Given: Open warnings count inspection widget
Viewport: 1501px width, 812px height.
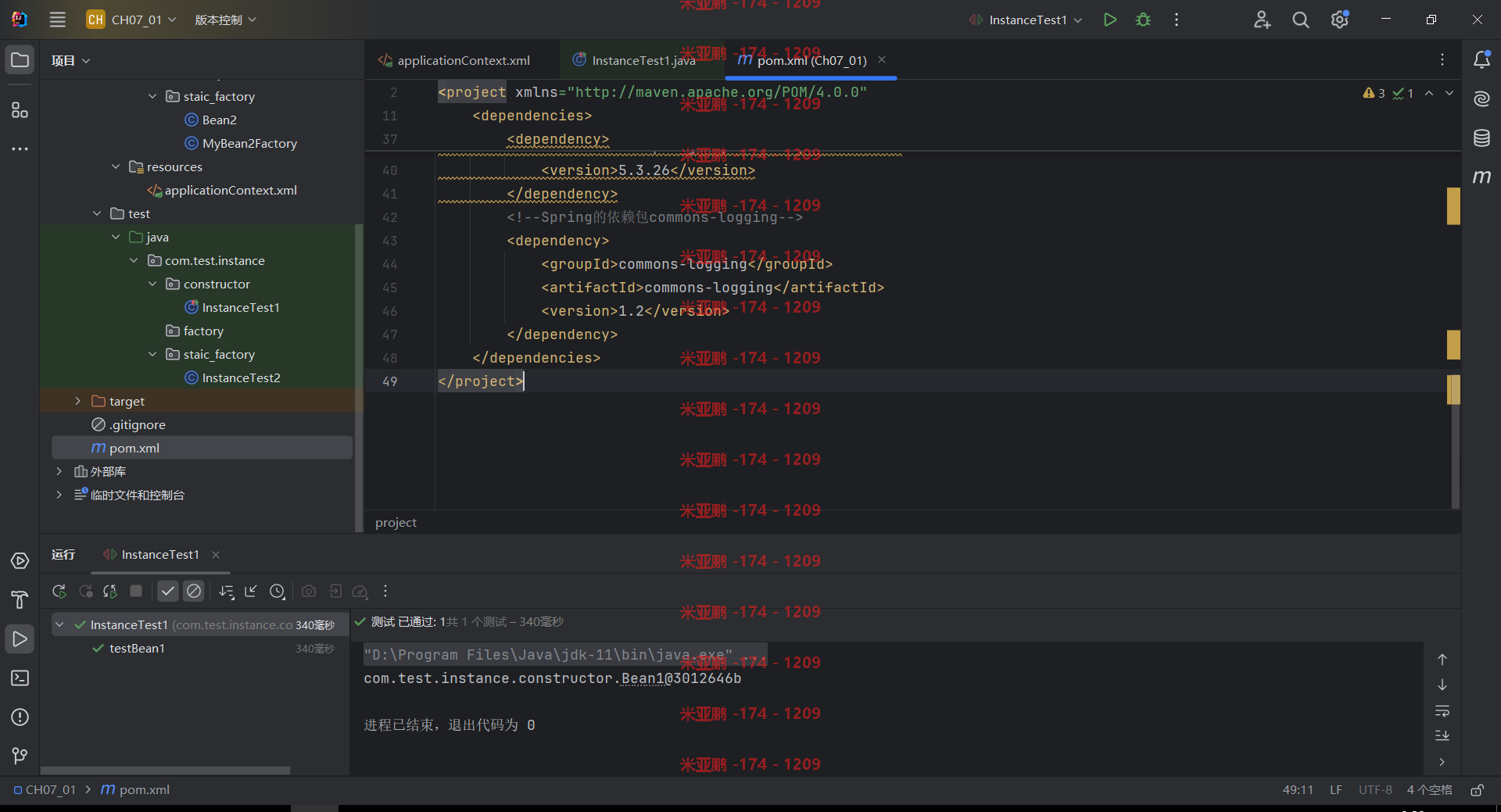Looking at the screenshot, I should point(1374,93).
